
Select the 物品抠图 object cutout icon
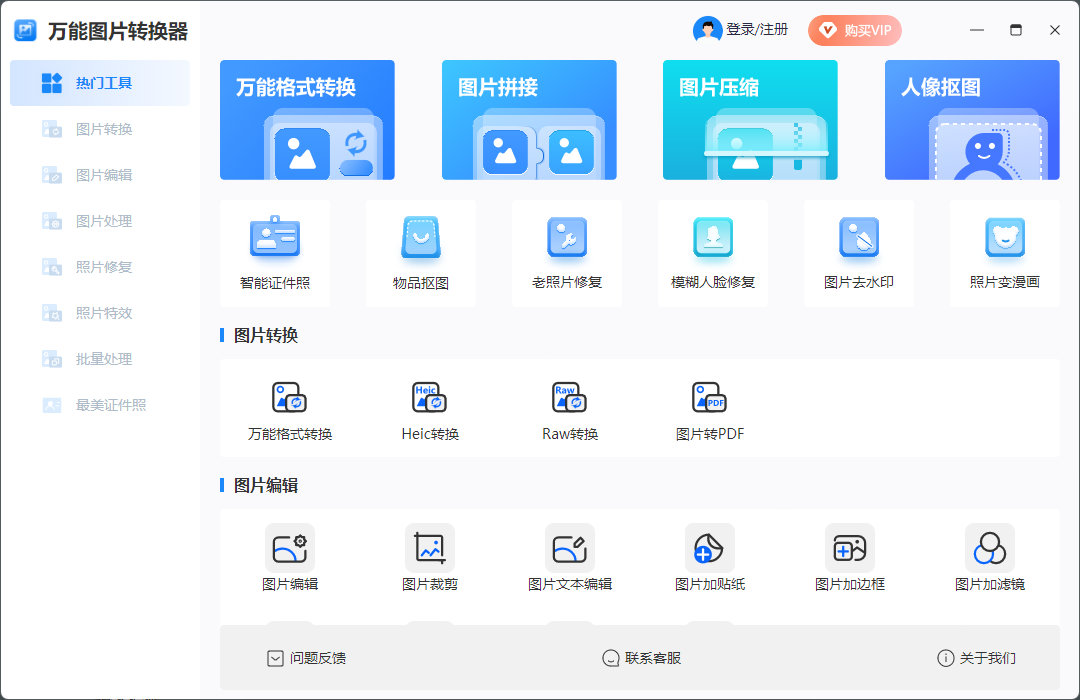421,238
